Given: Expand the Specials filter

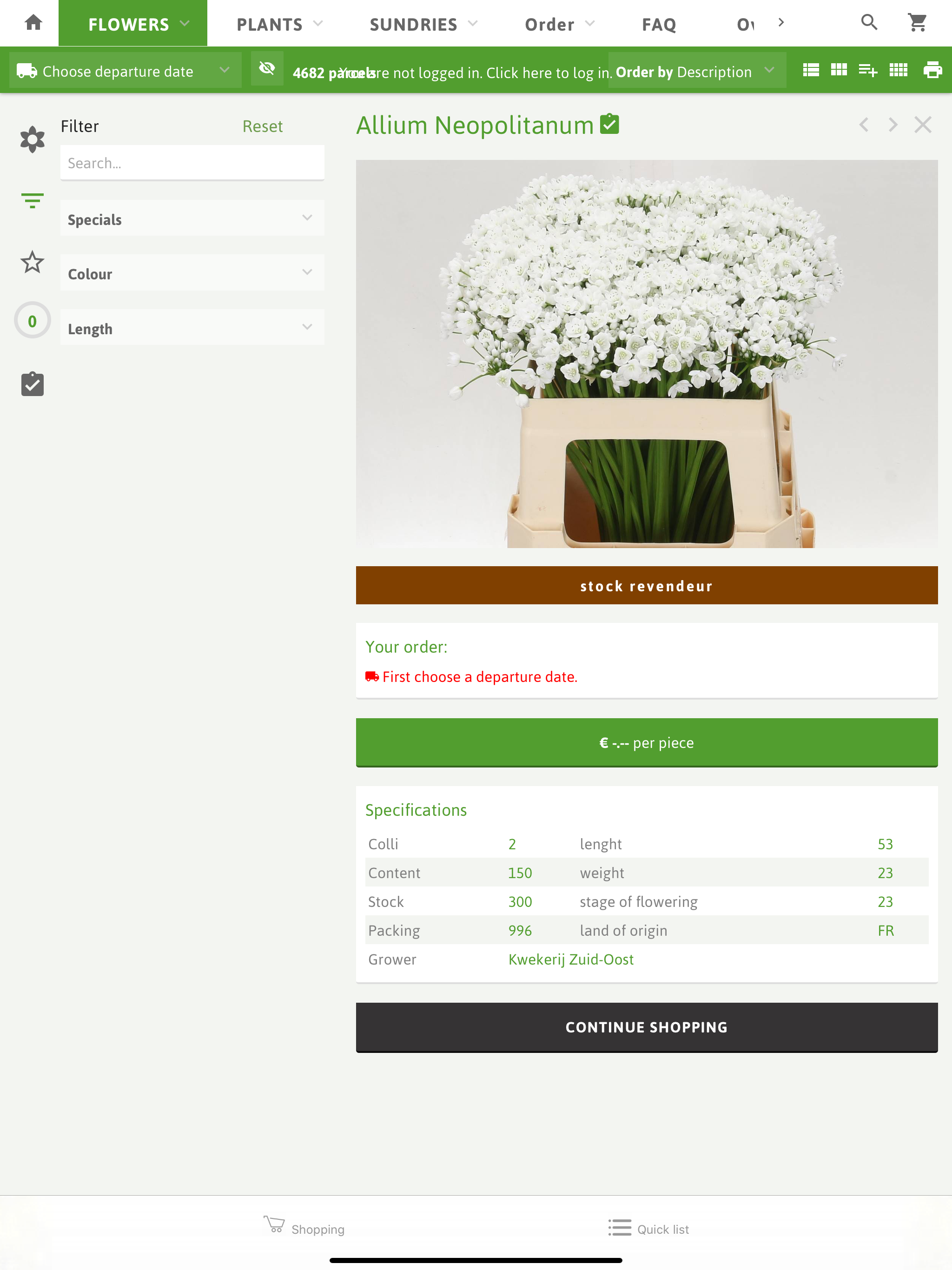Looking at the screenshot, I should point(192,219).
